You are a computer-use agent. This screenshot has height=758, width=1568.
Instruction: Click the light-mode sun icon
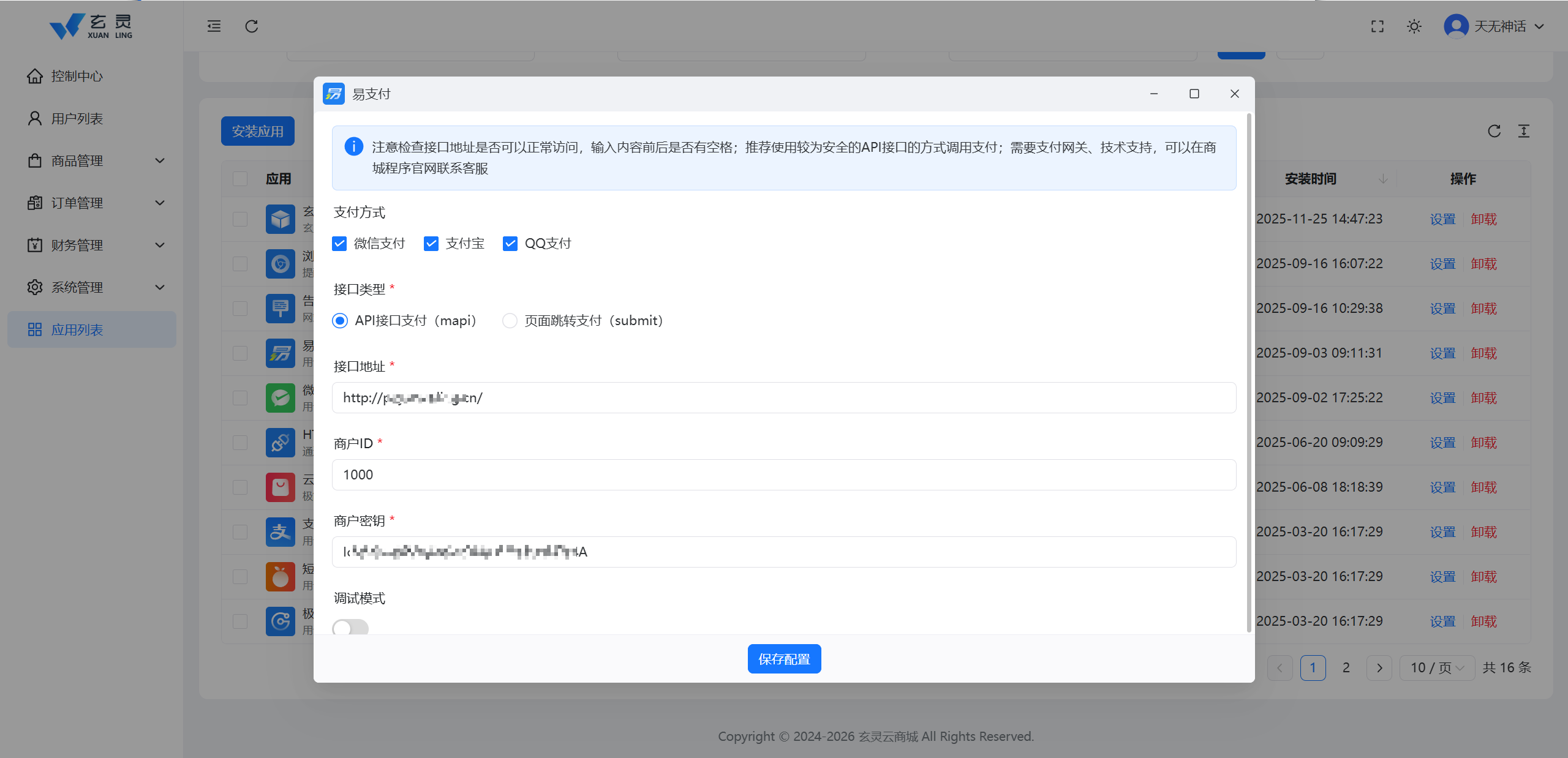coord(1414,26)
